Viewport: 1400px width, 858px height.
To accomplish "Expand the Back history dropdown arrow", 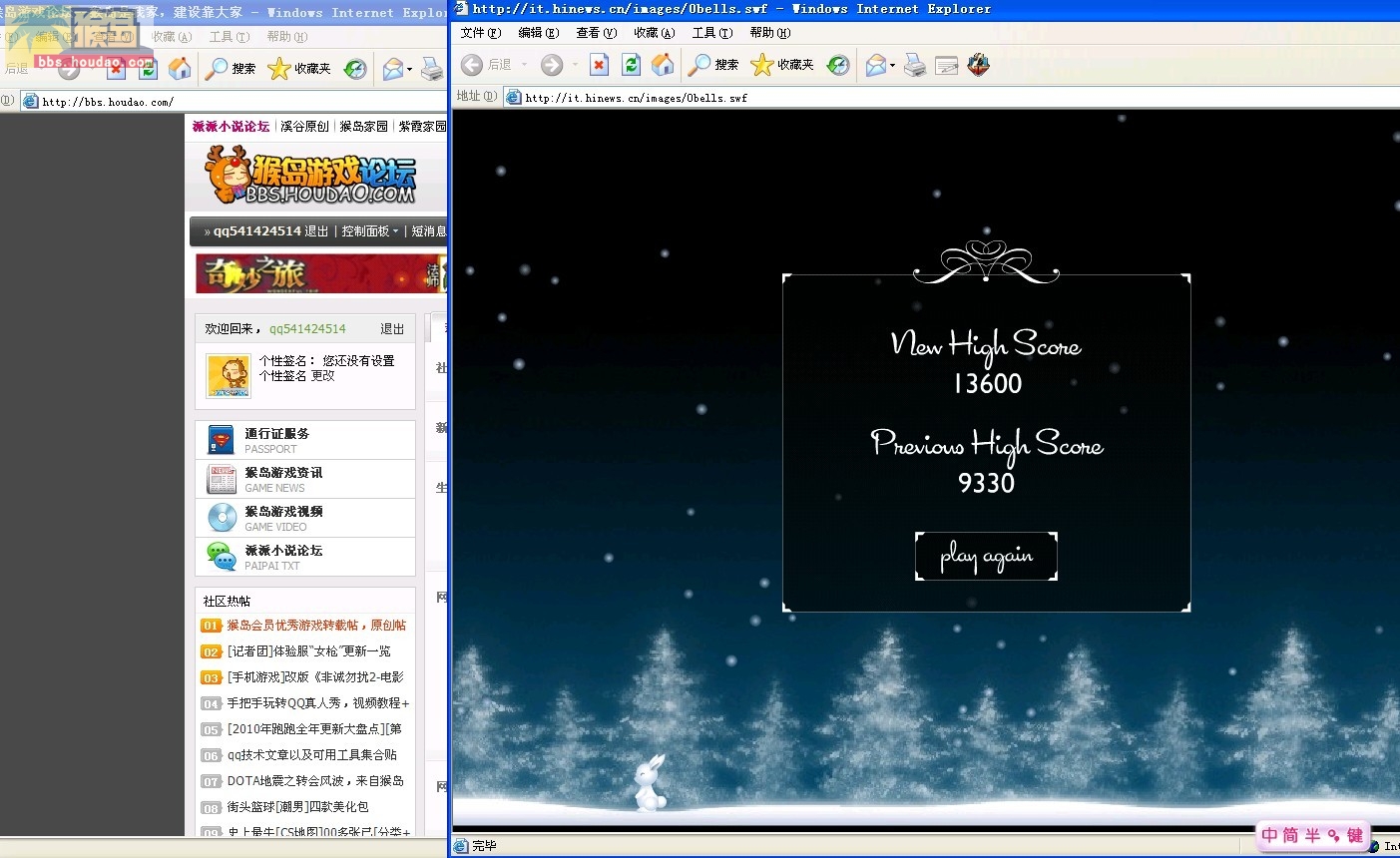I will (x=524, y=66).
